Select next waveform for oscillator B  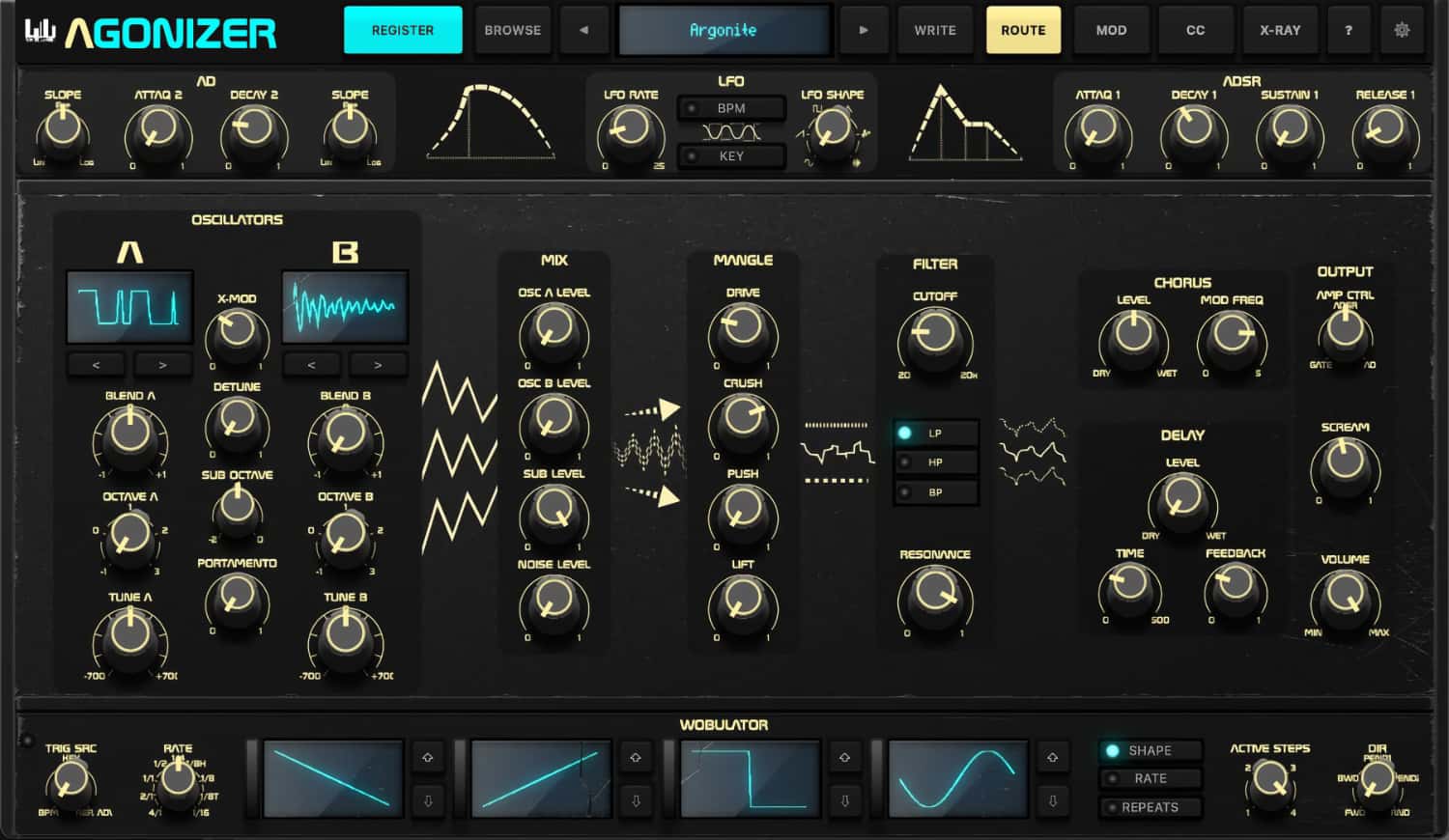click(378, 365)
